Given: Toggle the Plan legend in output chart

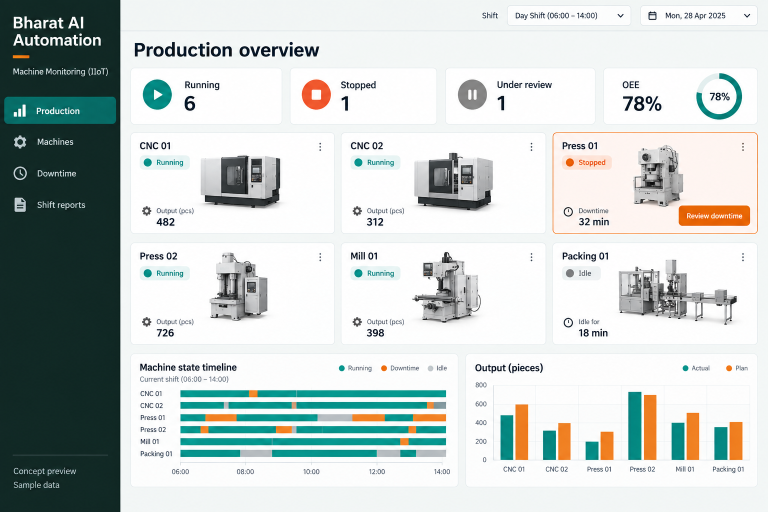Looking at the screenshot, I should coord(737,368).
